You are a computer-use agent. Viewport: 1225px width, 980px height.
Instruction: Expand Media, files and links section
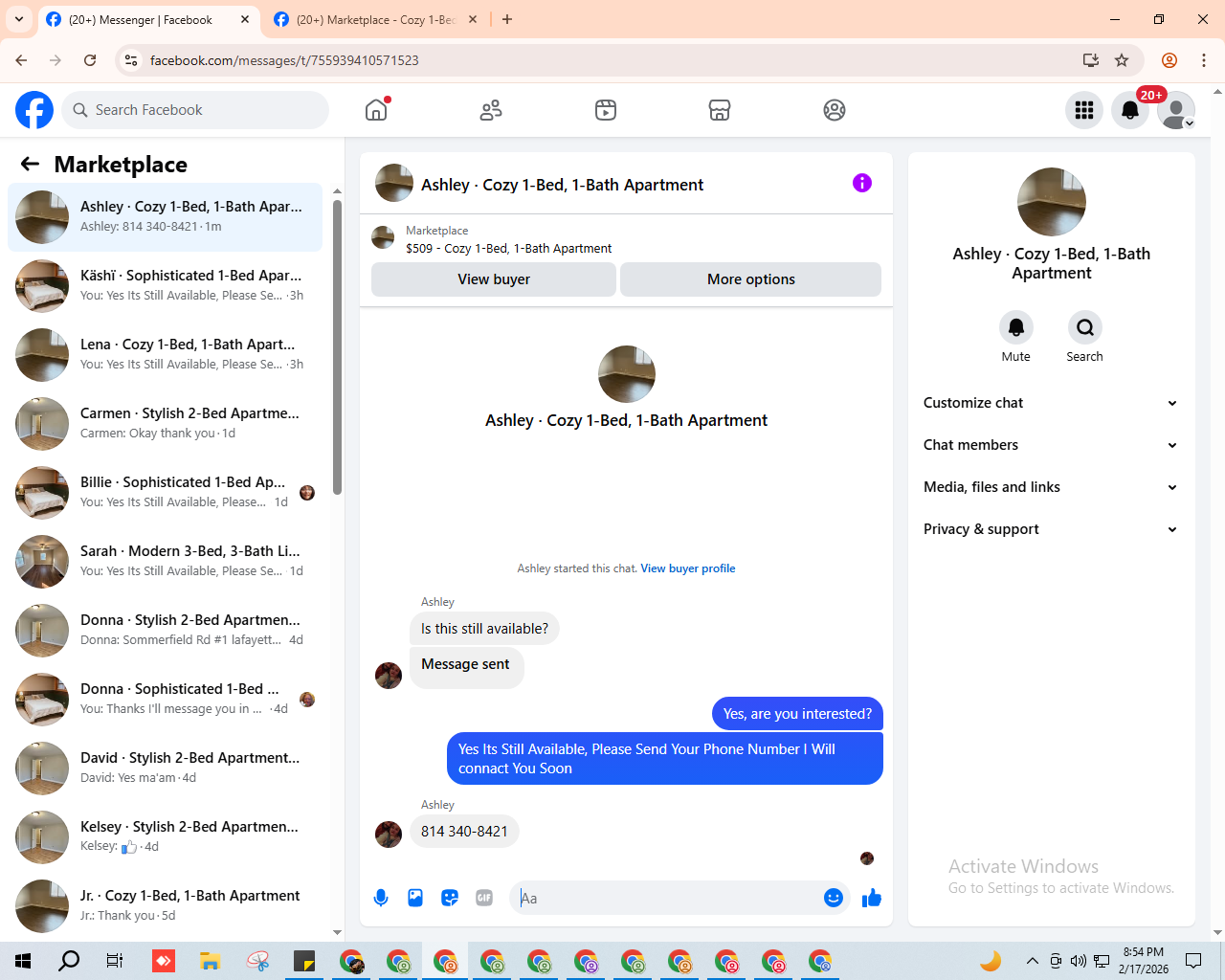click(1051, 487)
